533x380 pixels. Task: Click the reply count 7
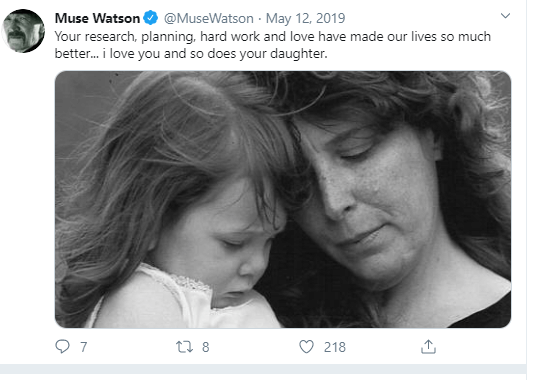84,347
